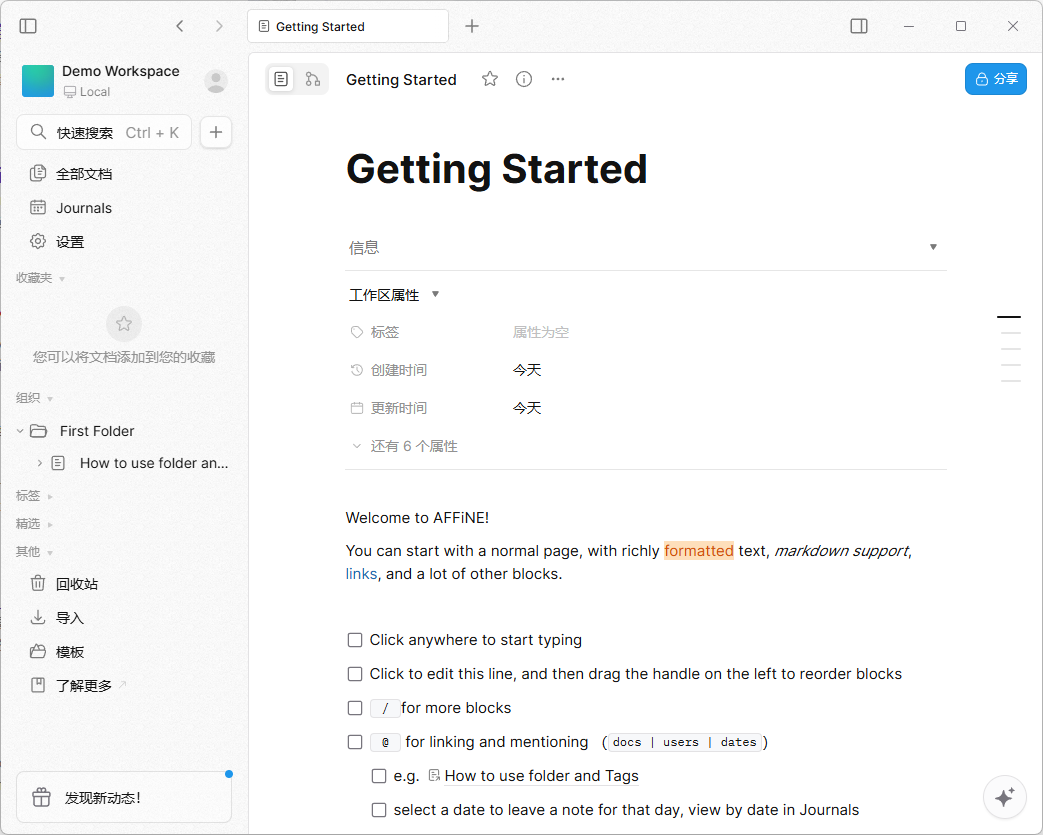Image resolution: width=1043 pixels, height=835 pixels.
Task: Click the new document plus button
Action: pos(216,132)
